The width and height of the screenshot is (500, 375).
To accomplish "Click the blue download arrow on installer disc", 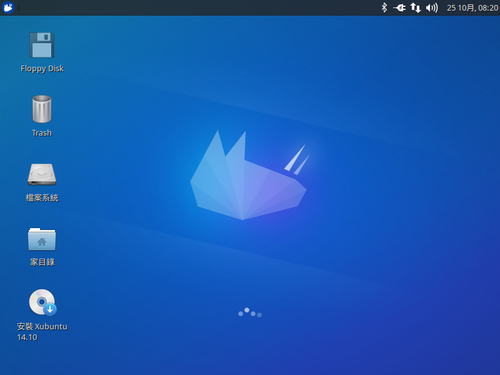I will [50, 309].
